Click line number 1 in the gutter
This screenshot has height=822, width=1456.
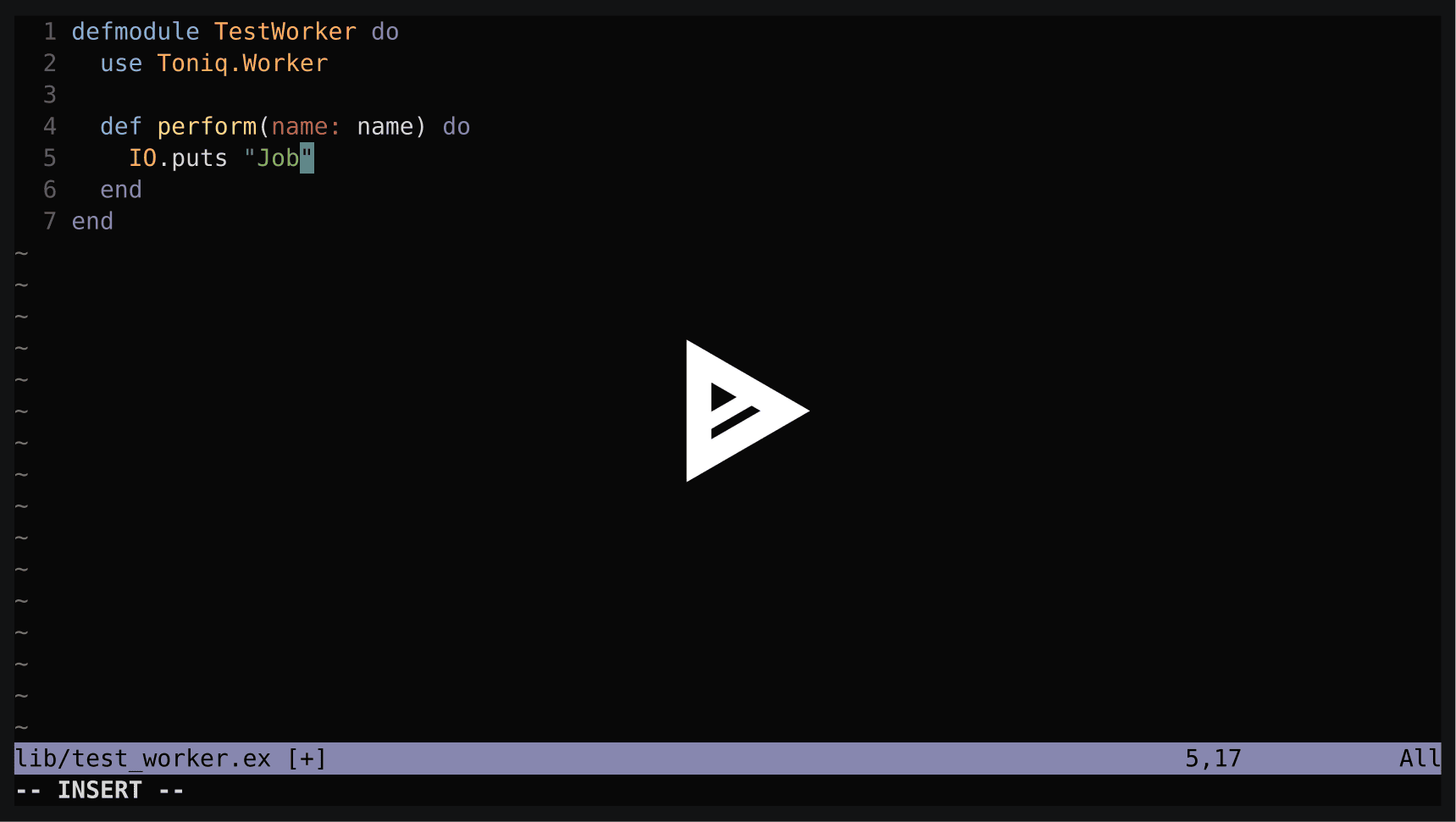[49, 31]
